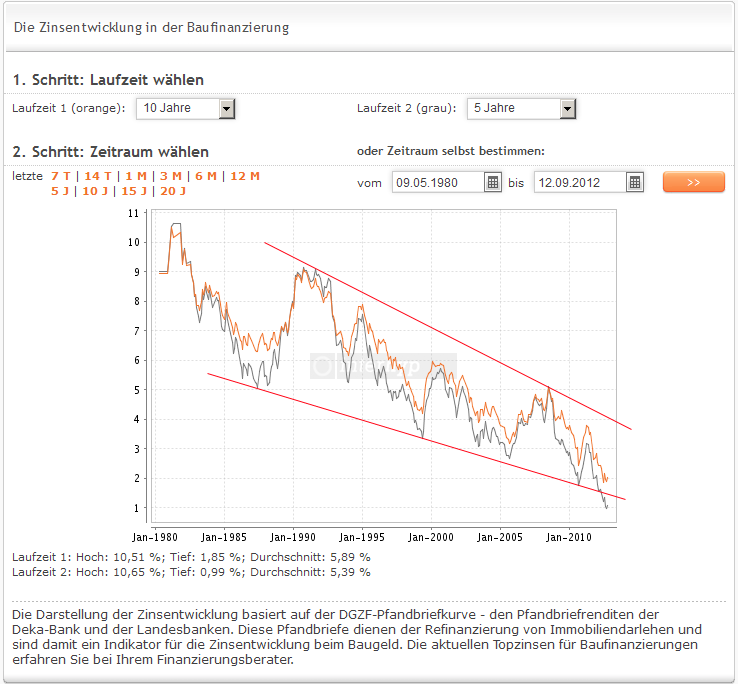Select the 15 J time range
This screenshot has height=684, width=738.
click(134, 191)
